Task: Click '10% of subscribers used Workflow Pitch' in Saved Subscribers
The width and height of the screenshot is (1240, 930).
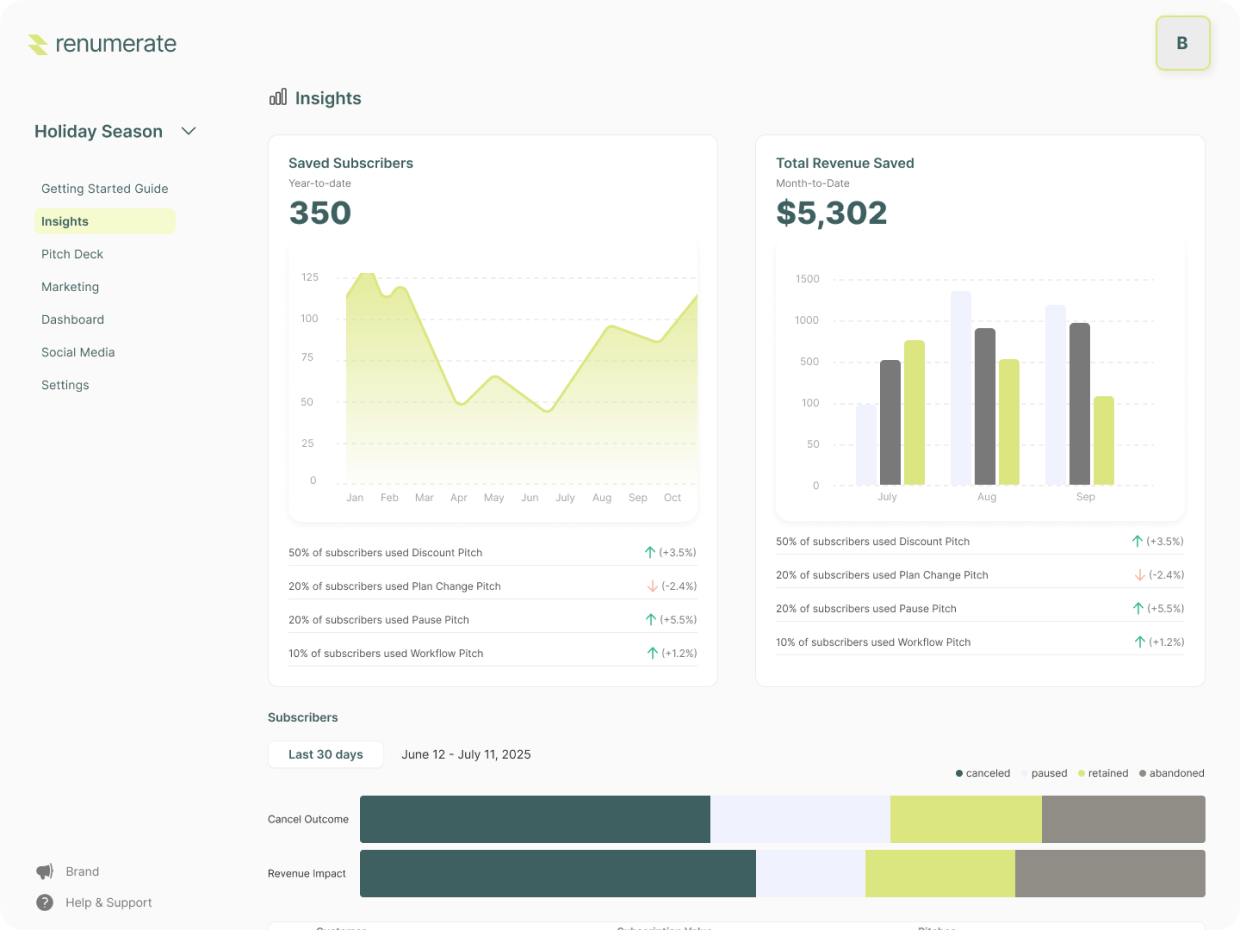Action: pyautogui.click(x=386, y=653)
